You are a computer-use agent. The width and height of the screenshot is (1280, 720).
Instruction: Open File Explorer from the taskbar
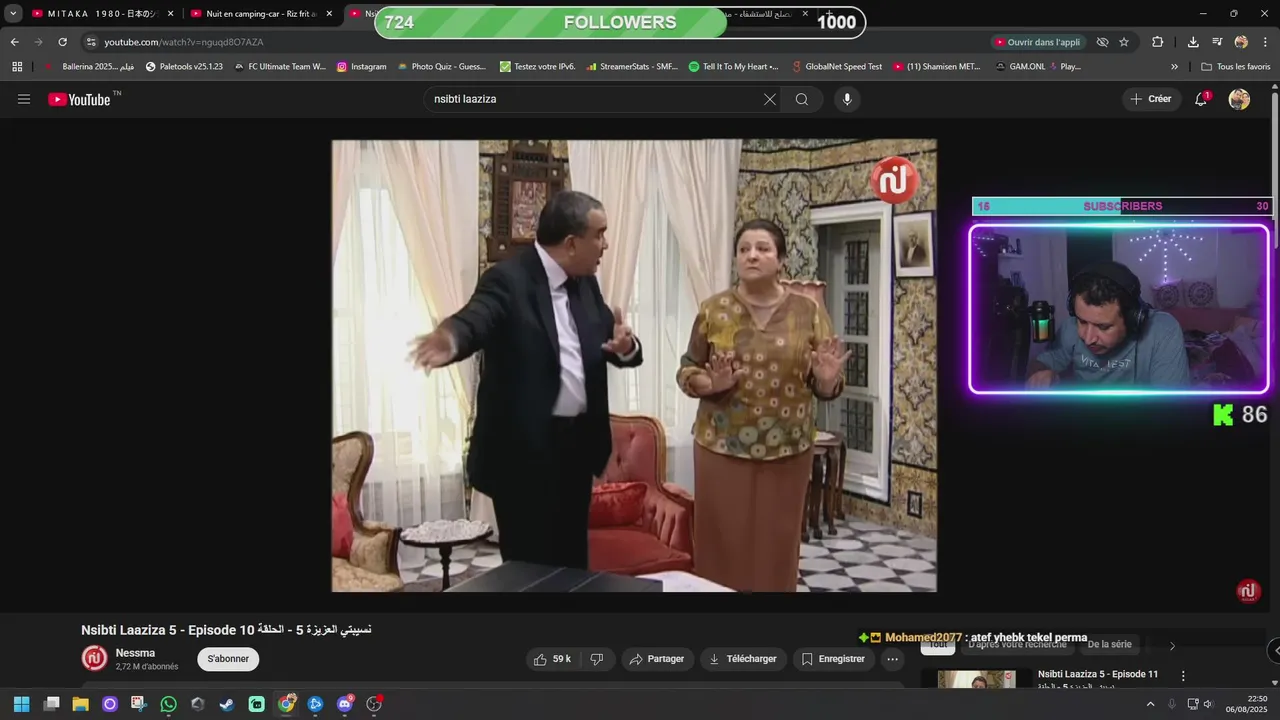[x=80, y=704]
